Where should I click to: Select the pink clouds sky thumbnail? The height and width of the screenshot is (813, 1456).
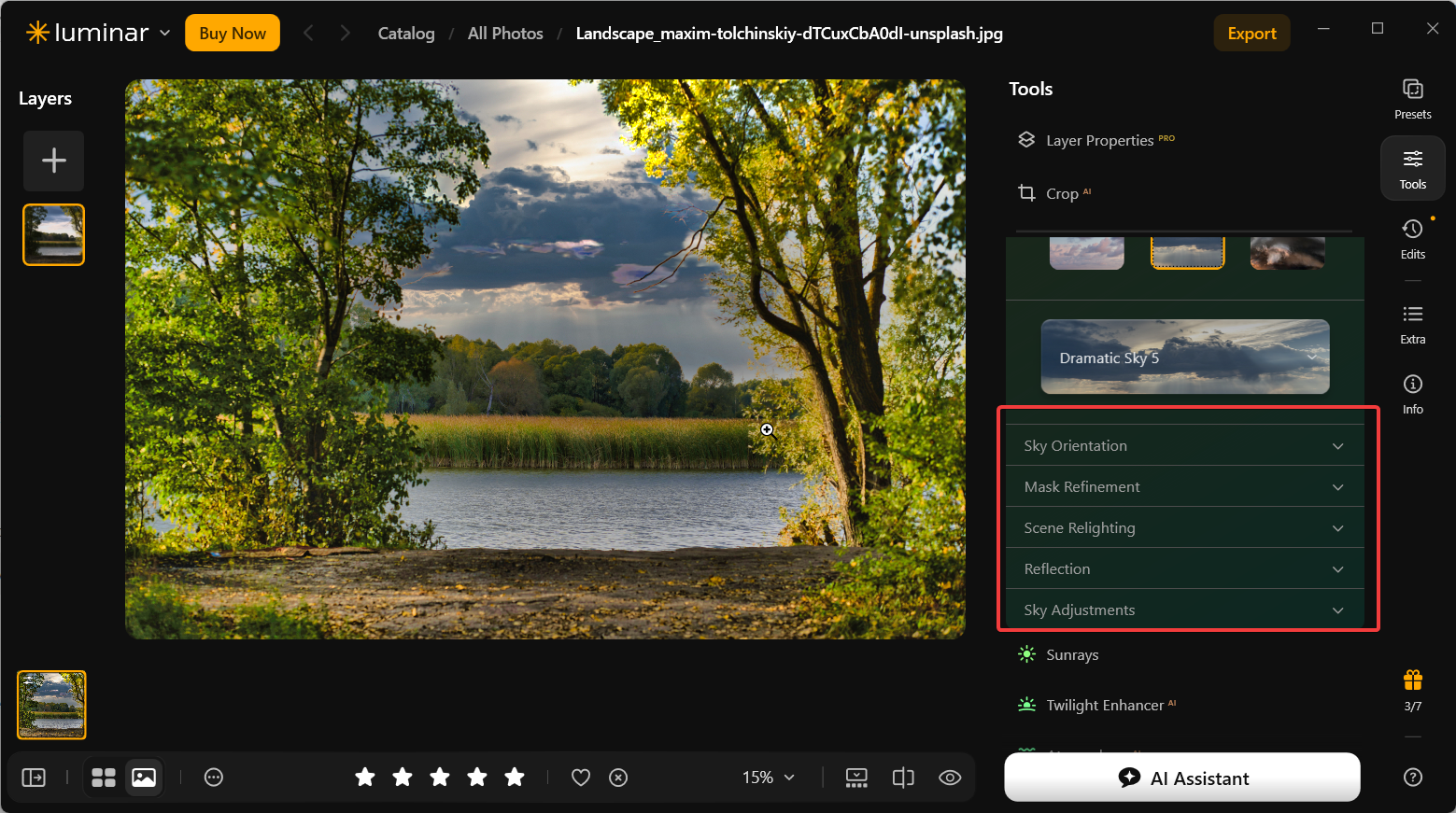1086,253
